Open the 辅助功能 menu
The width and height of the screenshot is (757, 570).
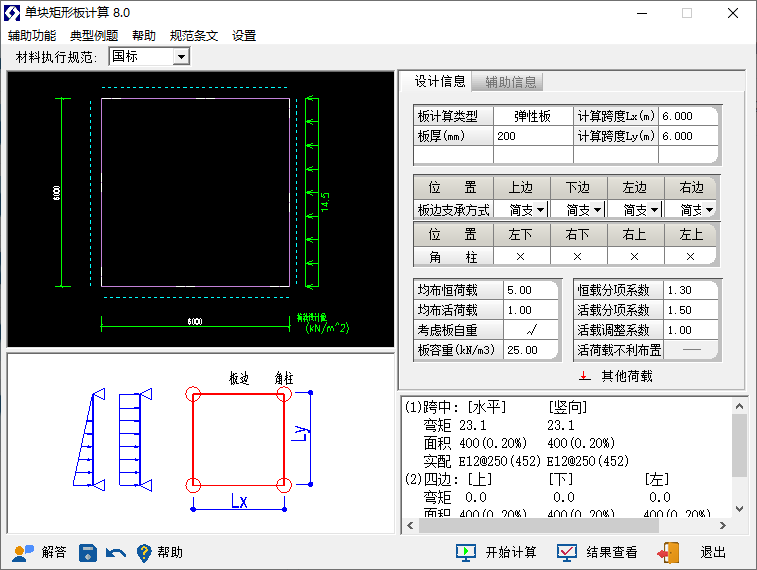pyautogui.click(x=32, y=36)
